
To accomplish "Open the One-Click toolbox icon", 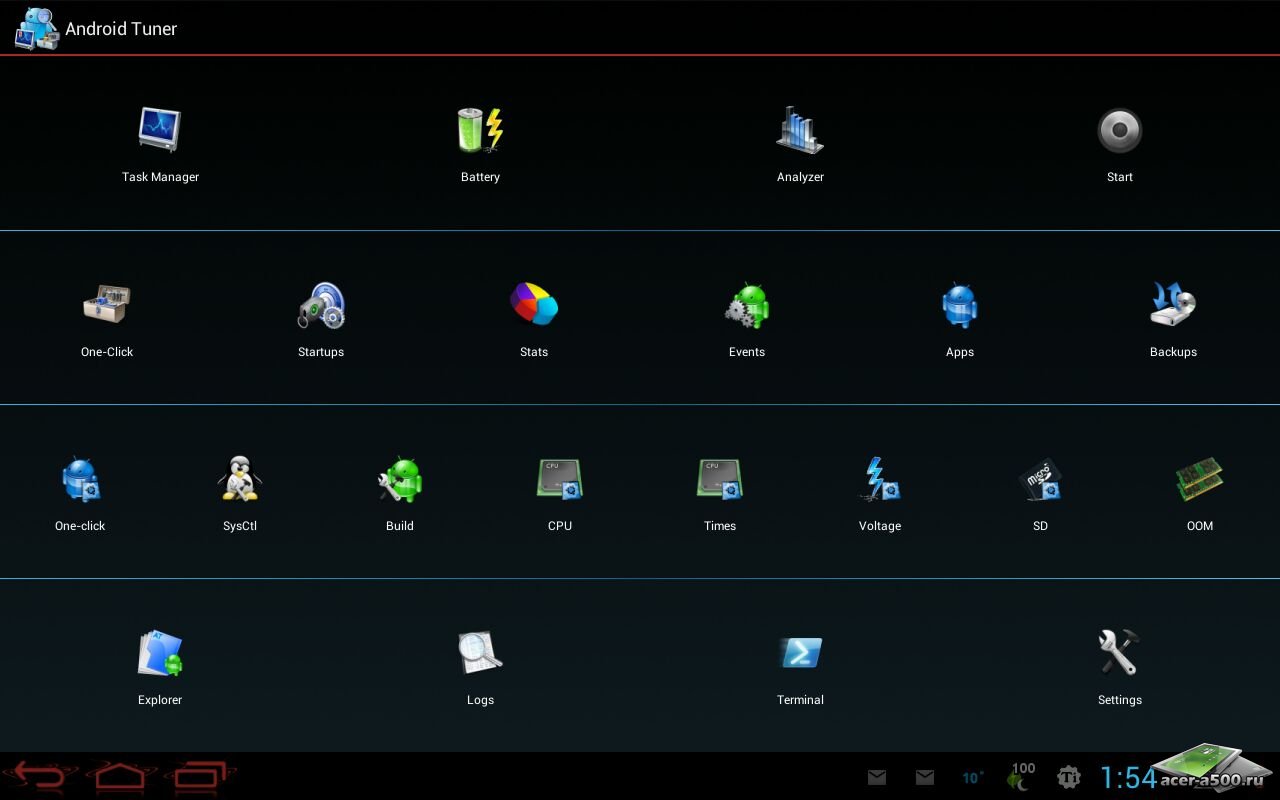I will 107,305.
